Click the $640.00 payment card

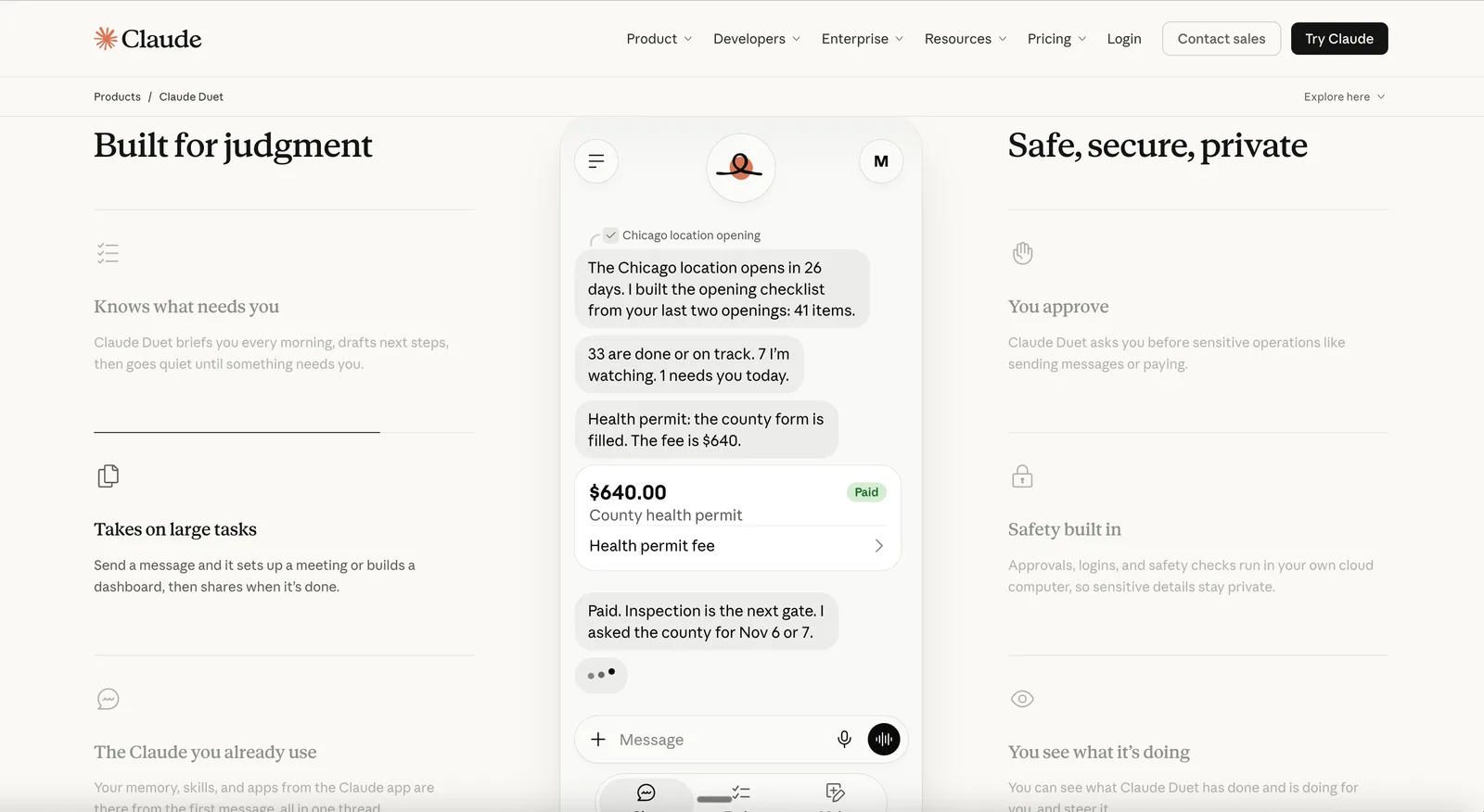(x=738, y=517)
